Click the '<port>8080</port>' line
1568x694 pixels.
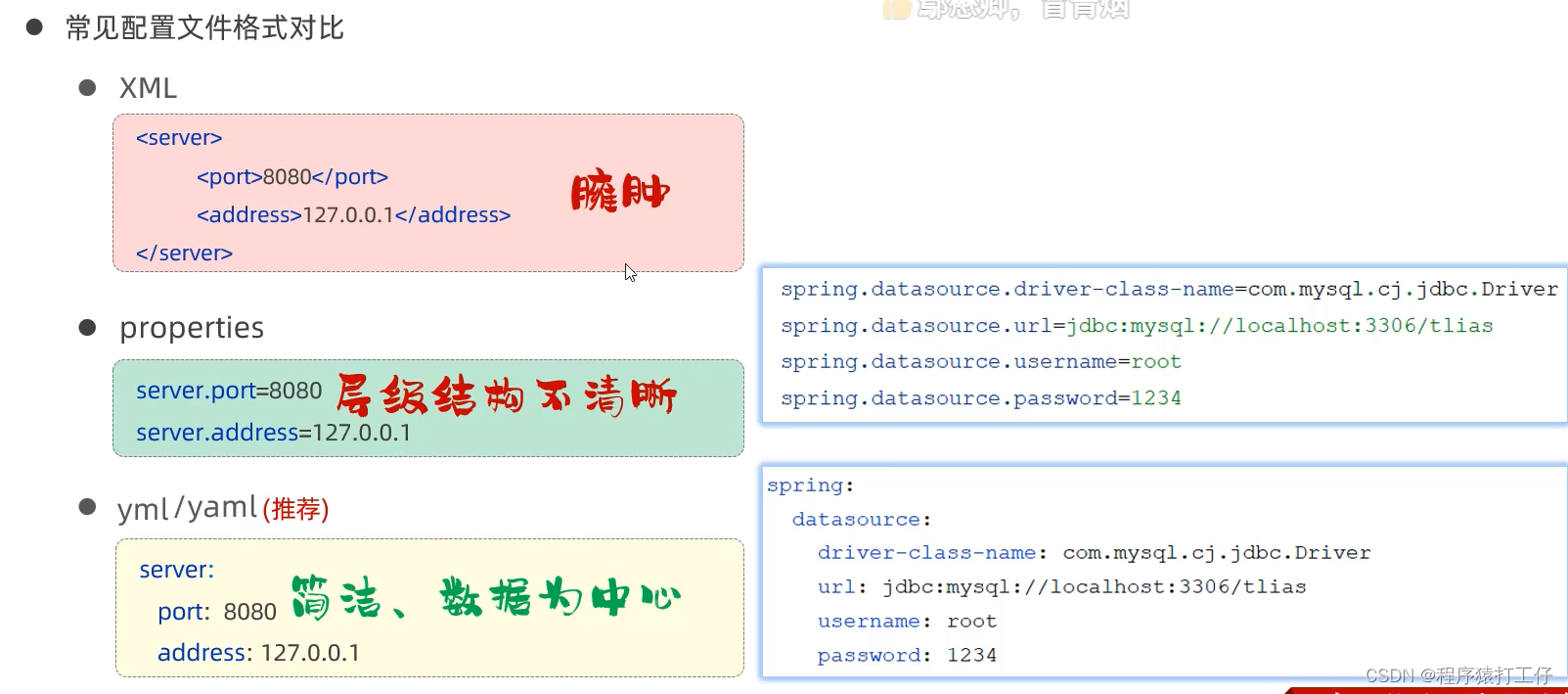[x=292, y=177]
